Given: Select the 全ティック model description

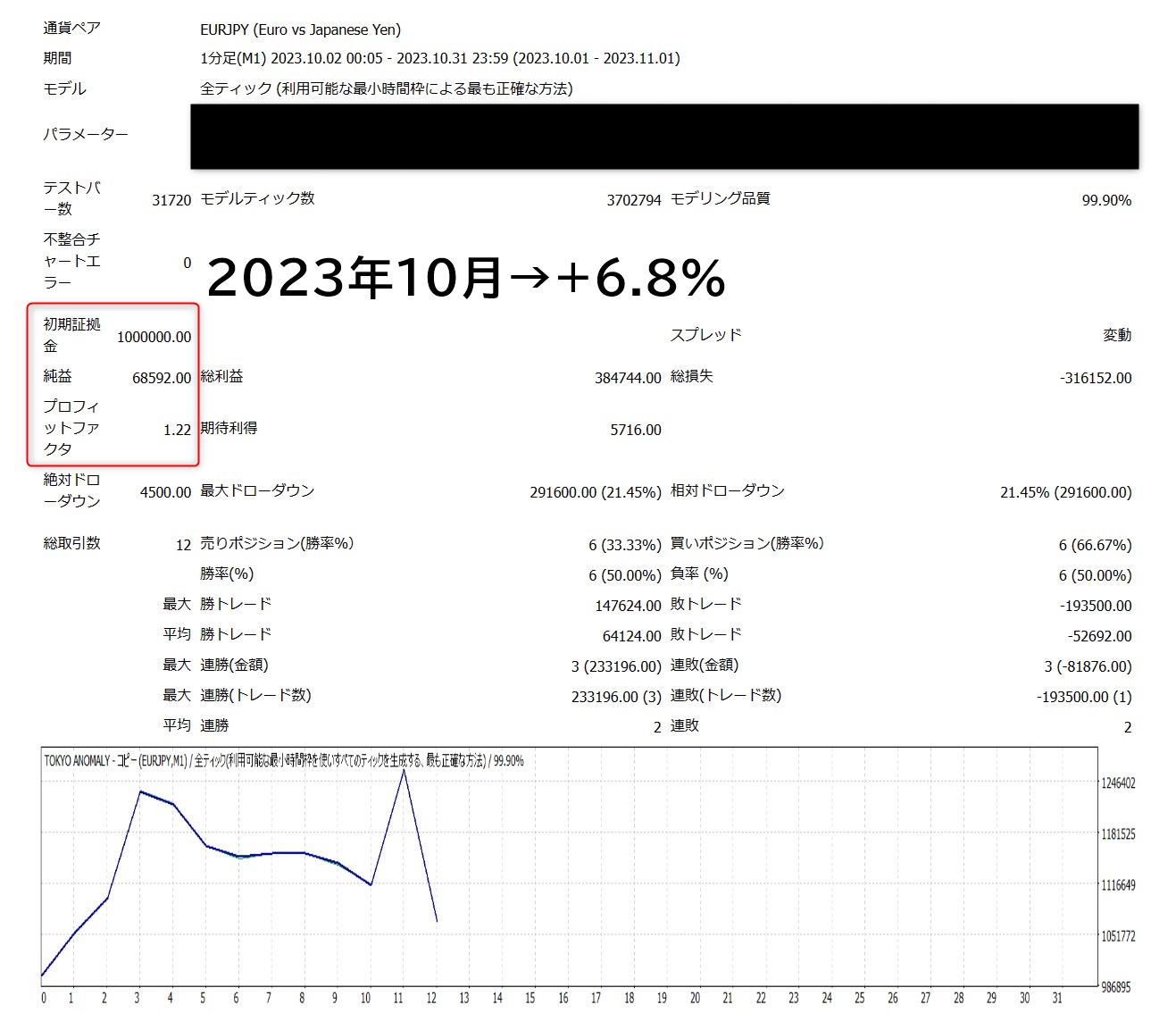Looking at the screenshot, I should 387,88.
